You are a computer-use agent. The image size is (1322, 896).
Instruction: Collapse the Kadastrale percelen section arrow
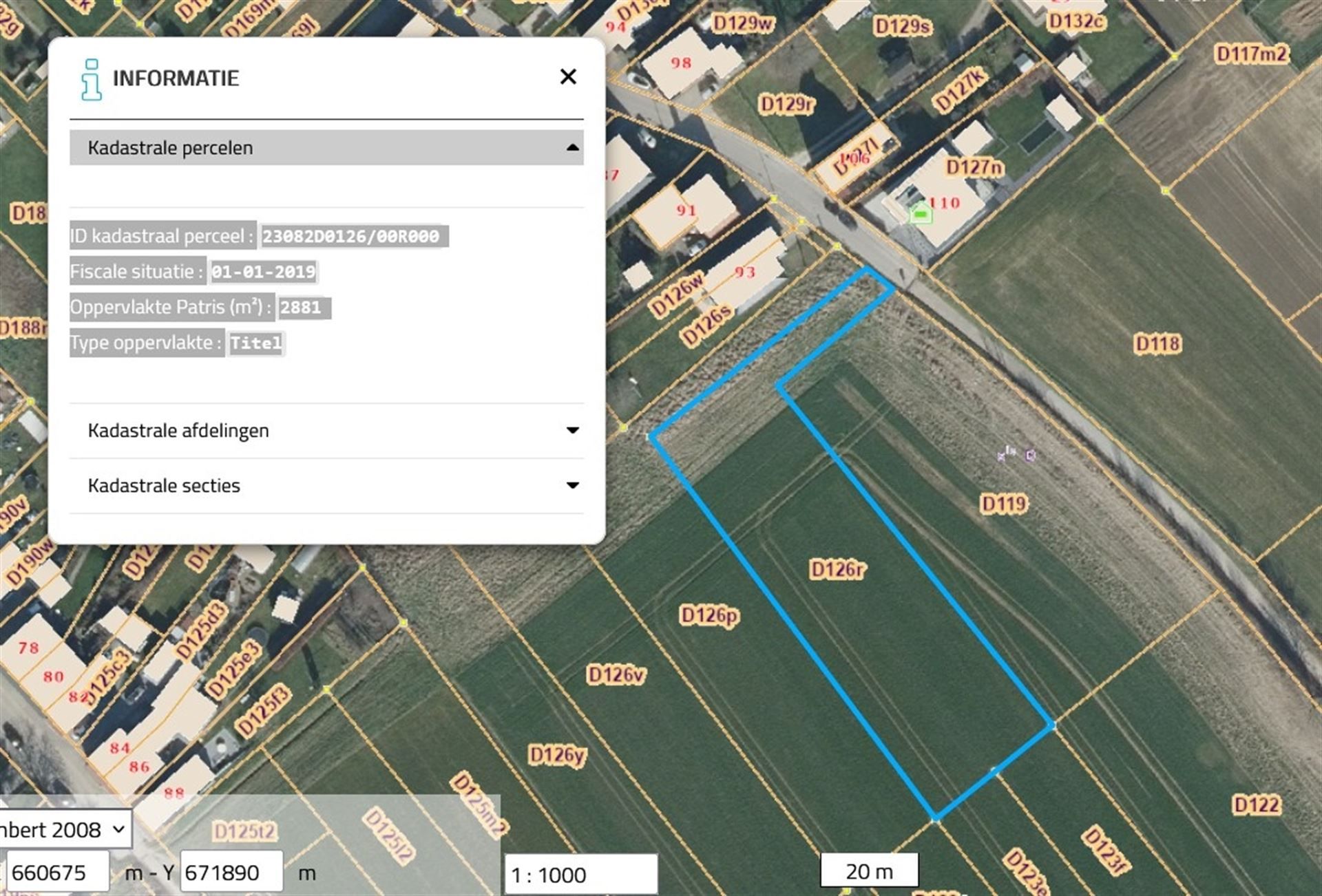click(572, 148)
